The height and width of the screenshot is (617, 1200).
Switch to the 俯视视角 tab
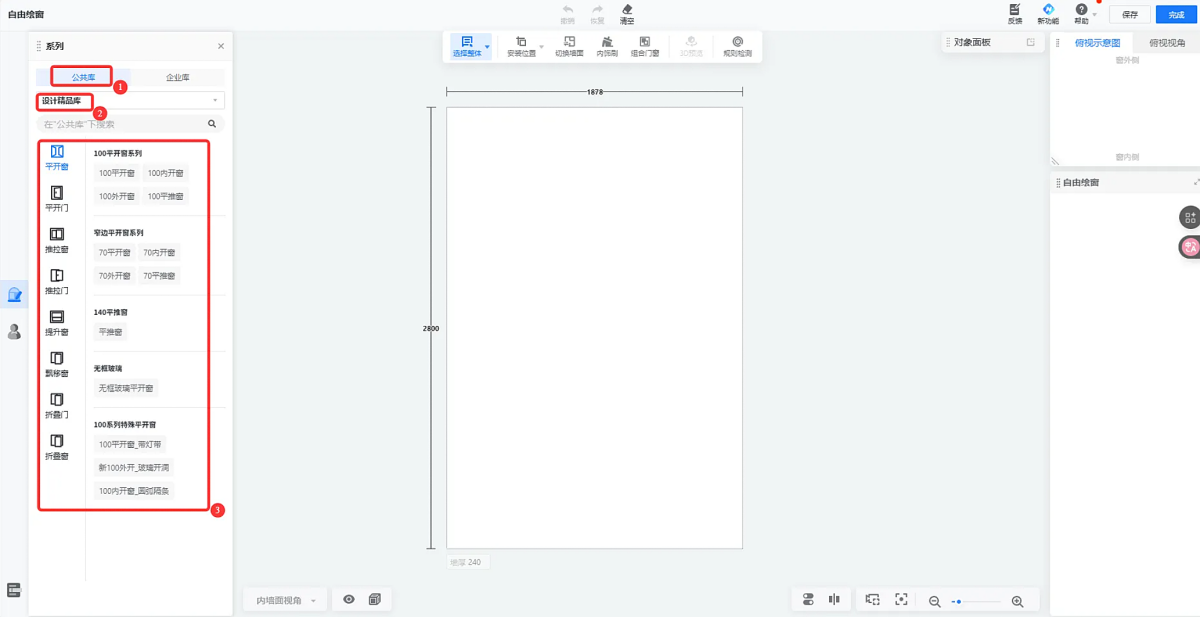(1166, 43)
